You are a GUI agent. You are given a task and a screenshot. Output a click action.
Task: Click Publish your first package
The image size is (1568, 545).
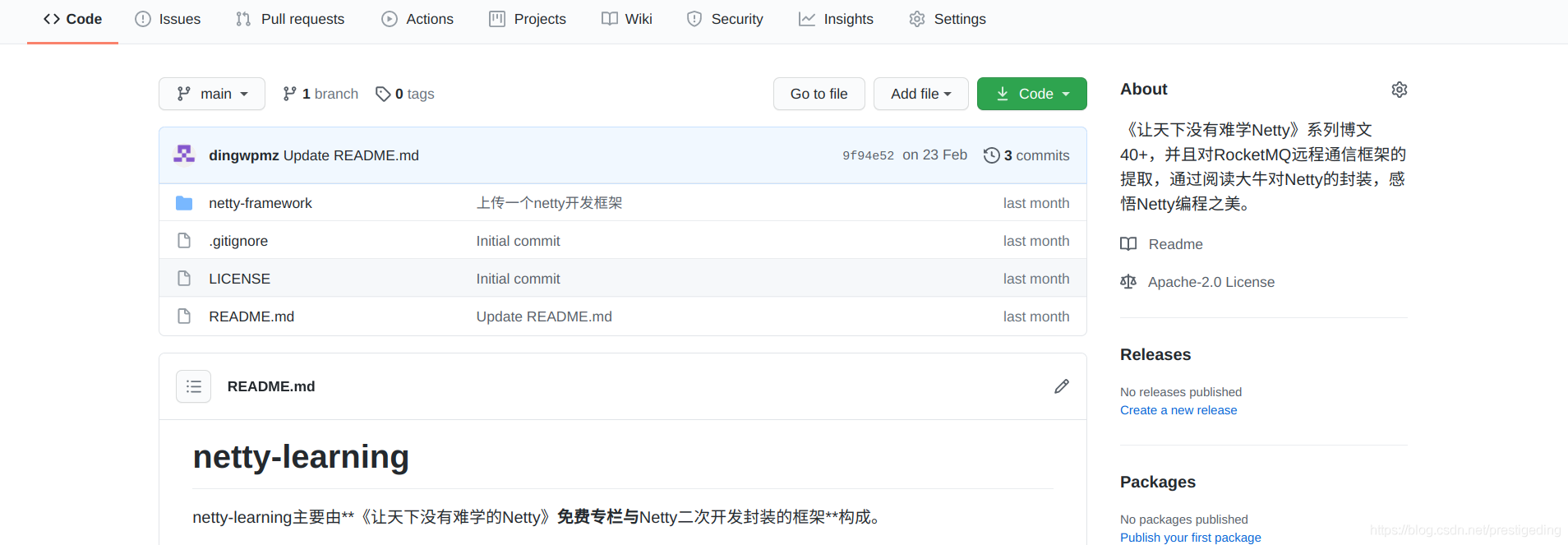[1190, 538]
